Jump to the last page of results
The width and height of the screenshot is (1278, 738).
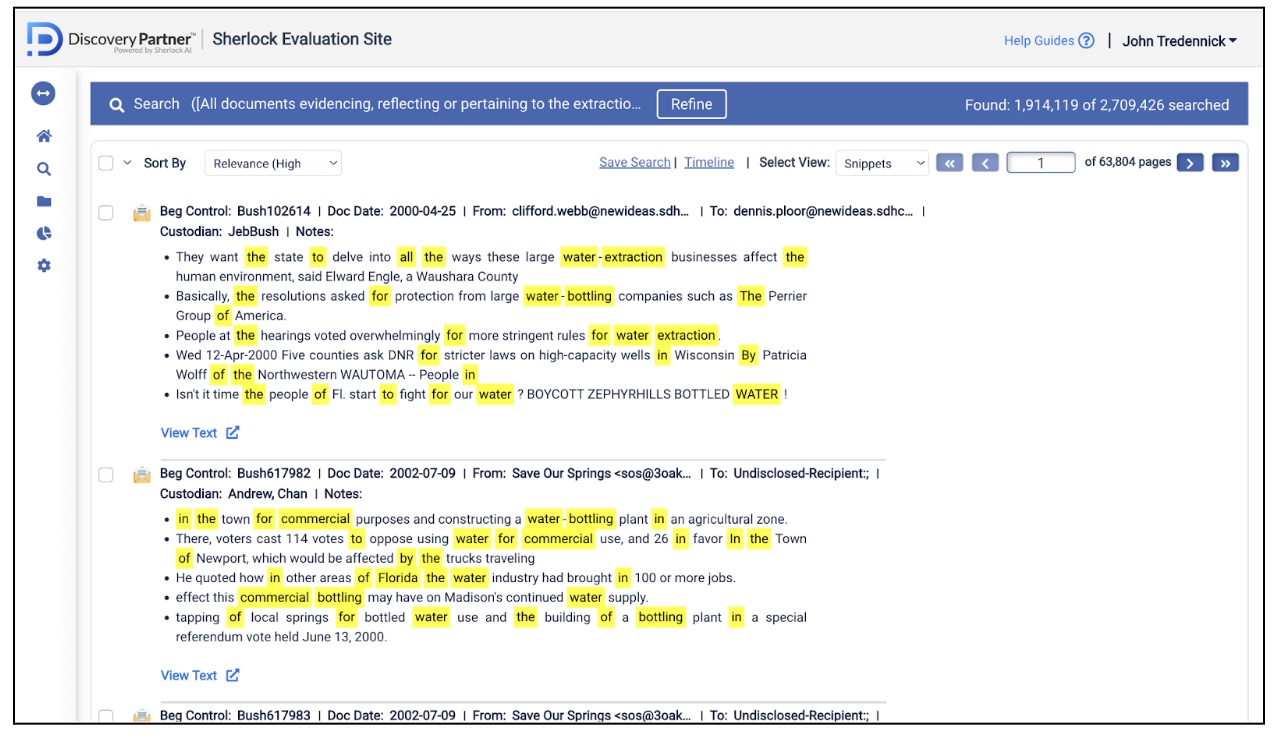point(1225,163)
